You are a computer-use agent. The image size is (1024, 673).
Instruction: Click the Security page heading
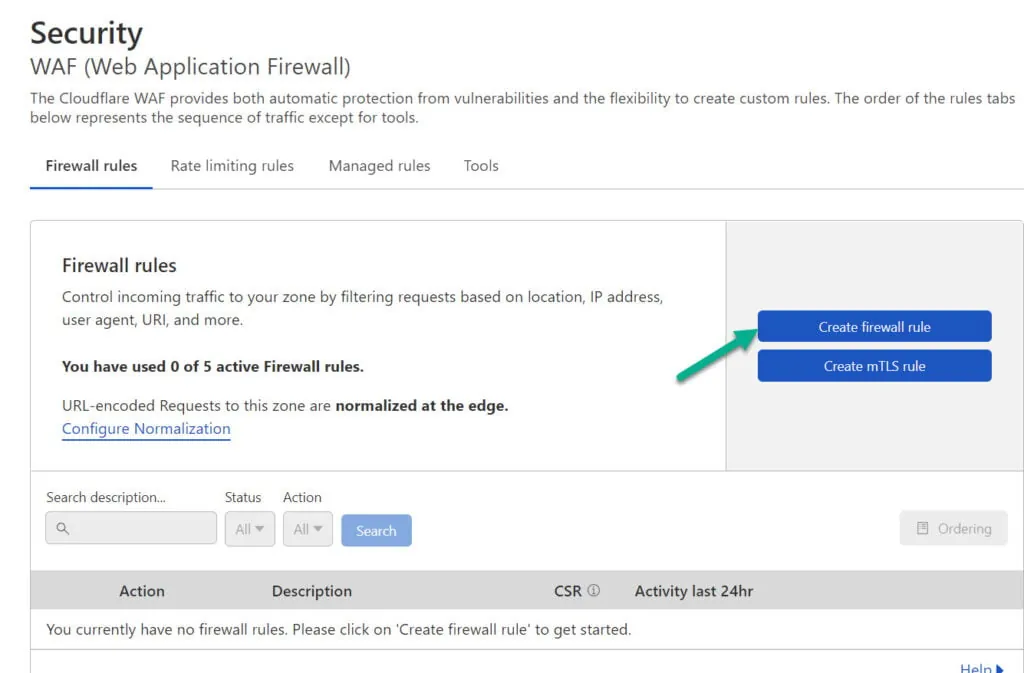tap(86, 33)
